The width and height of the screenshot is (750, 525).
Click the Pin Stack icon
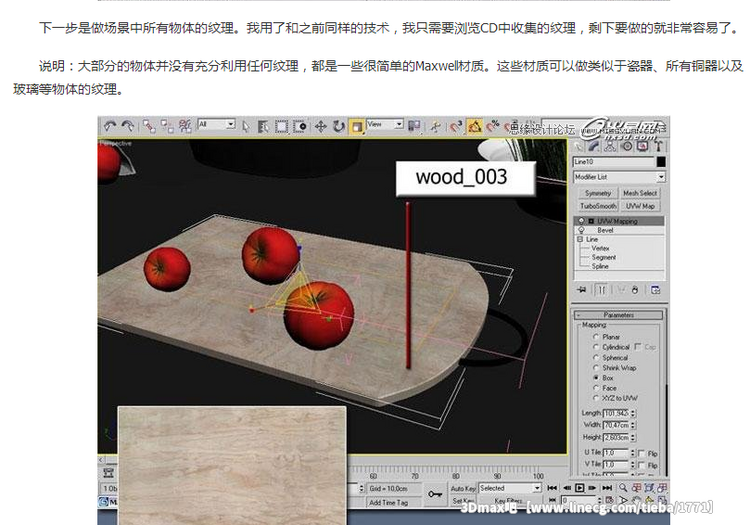click(582, 289)
